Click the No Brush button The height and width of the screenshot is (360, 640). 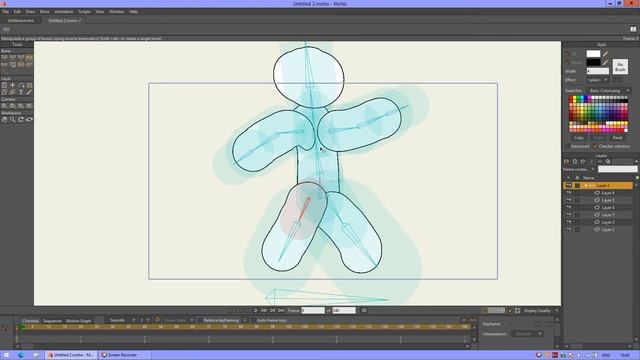[x=620, y=67]
